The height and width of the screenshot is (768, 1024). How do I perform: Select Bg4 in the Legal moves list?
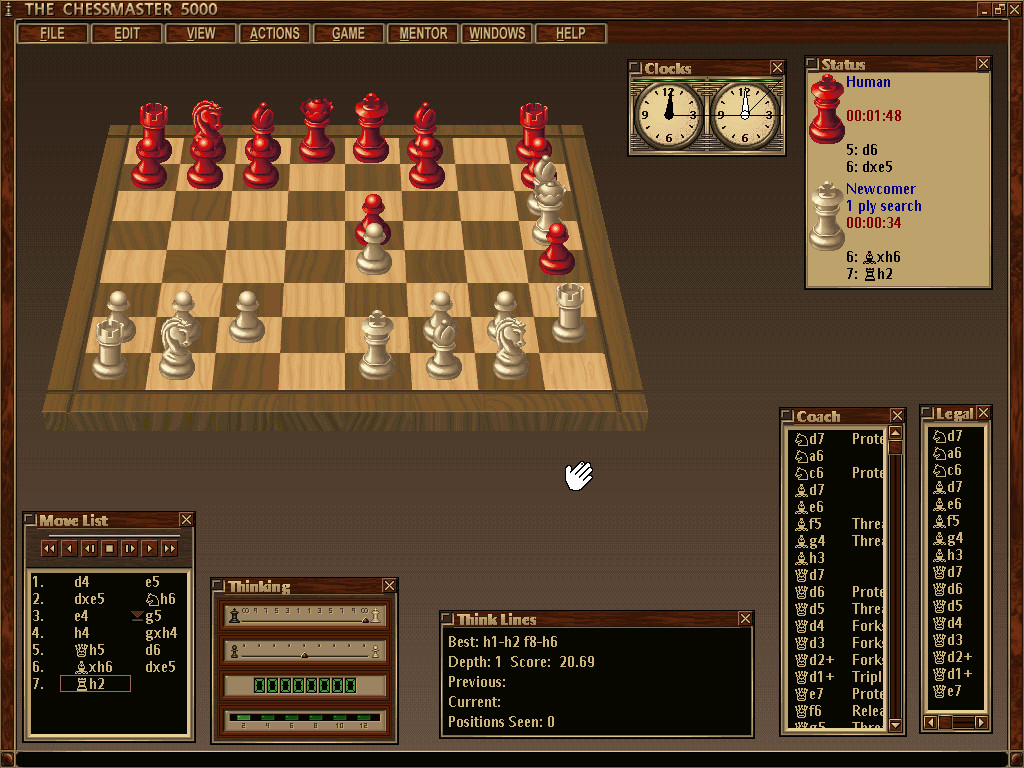point(948,537)
